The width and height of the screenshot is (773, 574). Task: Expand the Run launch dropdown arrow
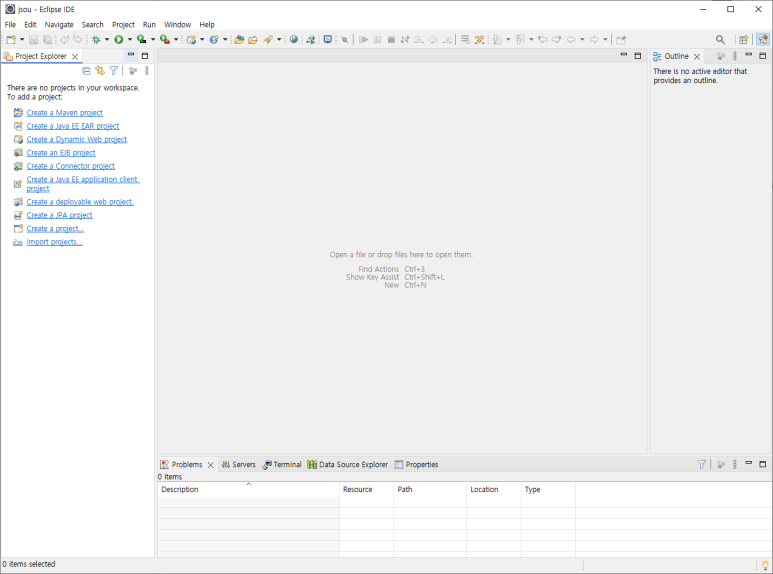[130, 39]
